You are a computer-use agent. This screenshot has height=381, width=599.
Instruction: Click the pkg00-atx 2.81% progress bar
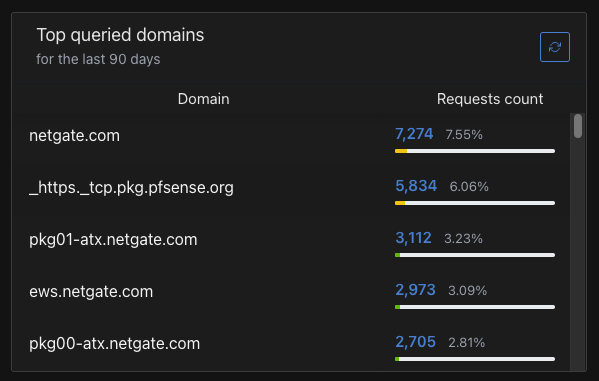[x=475, y=359]
